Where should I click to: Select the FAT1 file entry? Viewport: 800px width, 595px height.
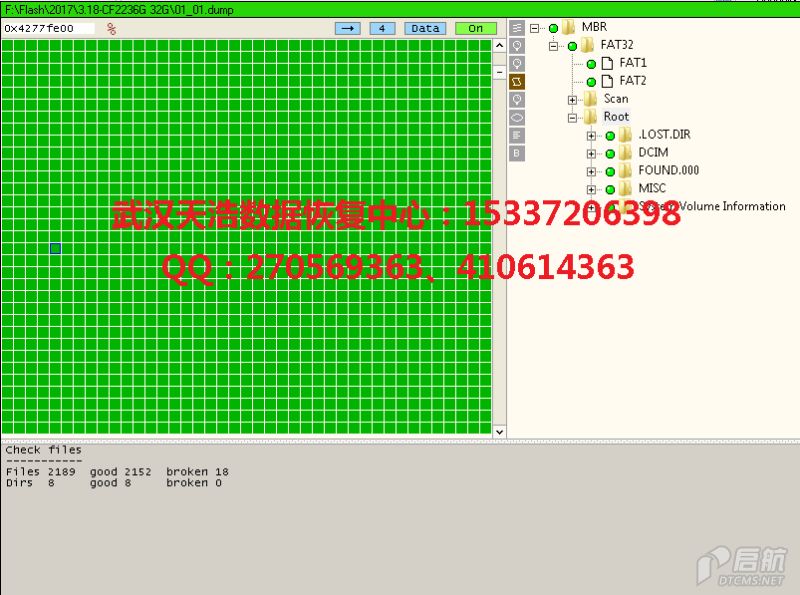point(632,63)
